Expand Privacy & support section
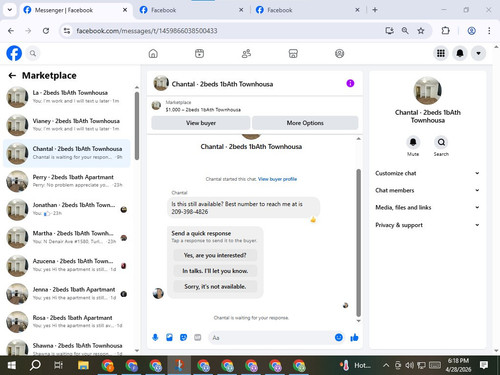Screen dimensions: 500x375 pos(427,225)
